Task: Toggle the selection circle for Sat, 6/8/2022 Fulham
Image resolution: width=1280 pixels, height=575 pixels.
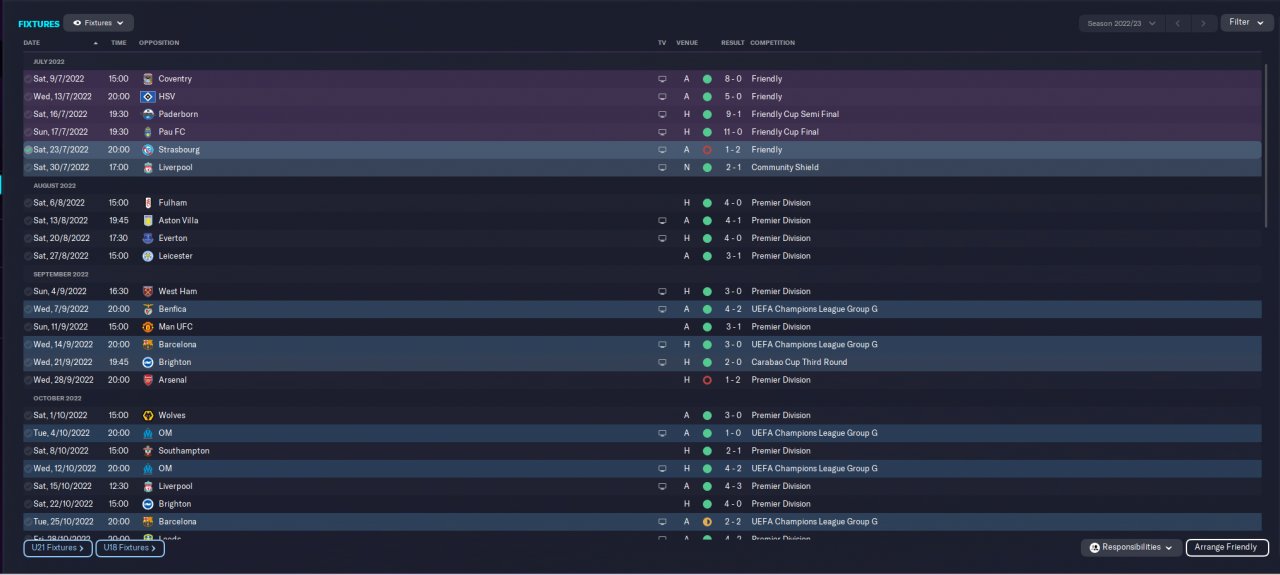Action: coord(28,203)
